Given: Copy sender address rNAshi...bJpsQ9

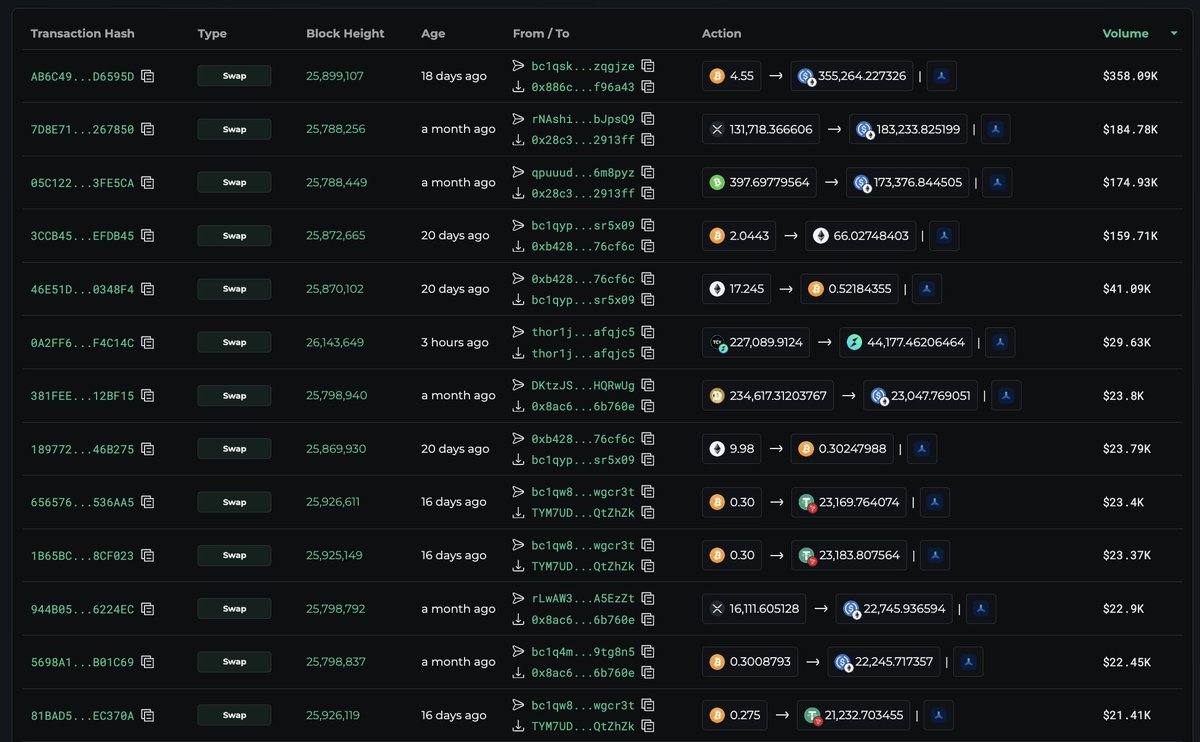Looking at the screenshot, I should (x=648, y=119).
